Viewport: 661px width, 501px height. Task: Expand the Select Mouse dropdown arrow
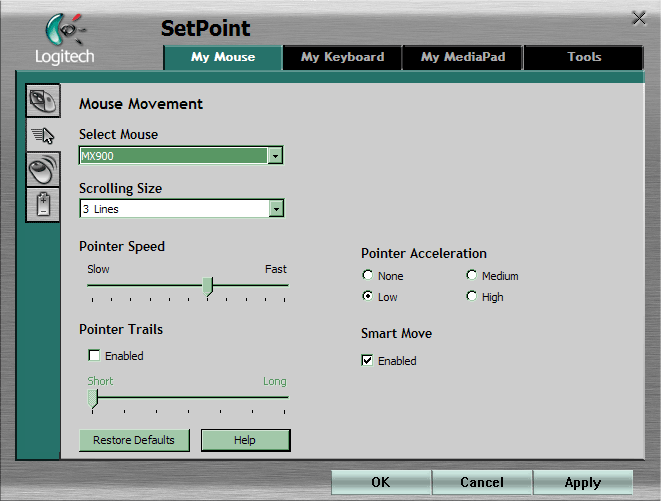click(x=275, y=156)
